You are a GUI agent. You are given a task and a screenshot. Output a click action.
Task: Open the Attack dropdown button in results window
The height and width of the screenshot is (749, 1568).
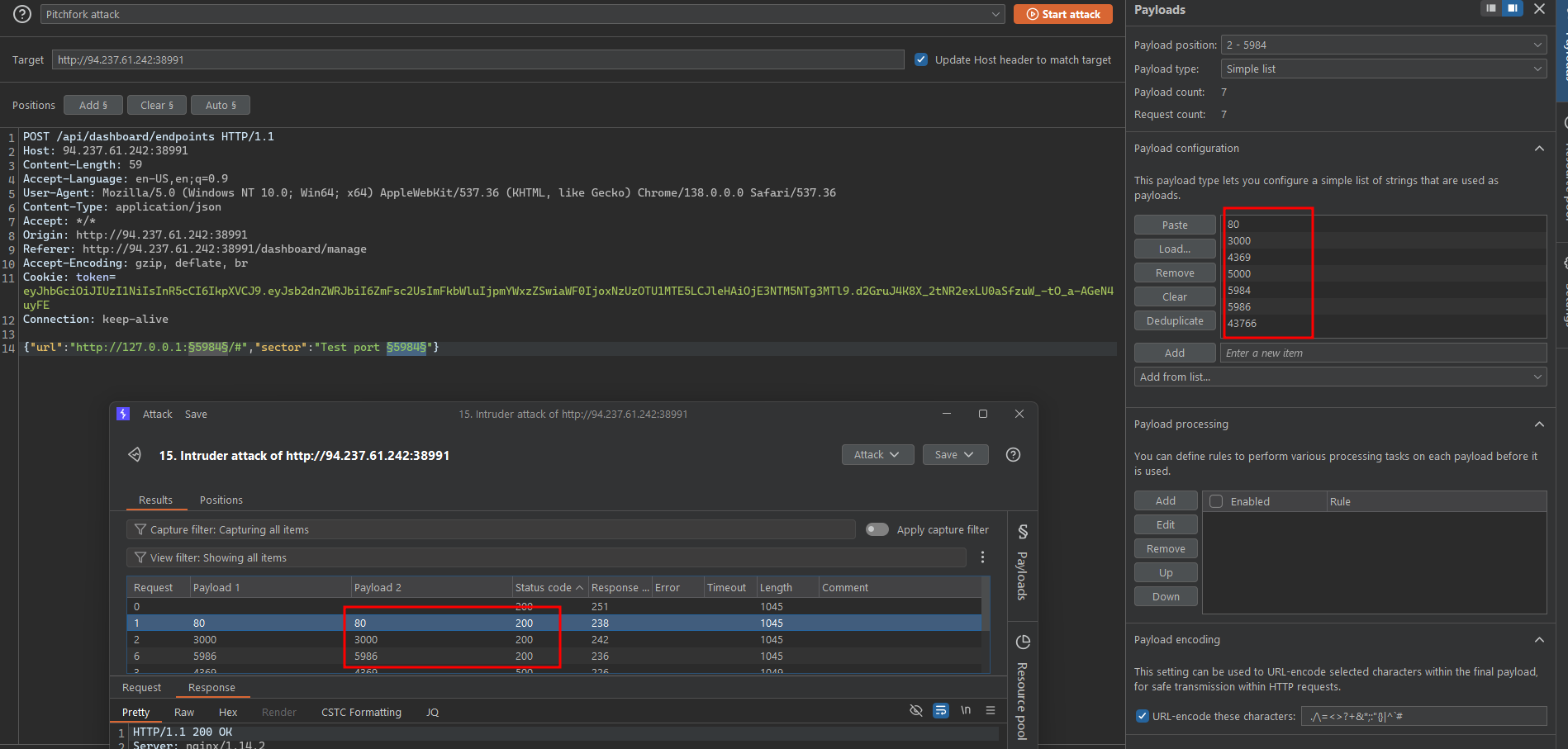[877, 455]
